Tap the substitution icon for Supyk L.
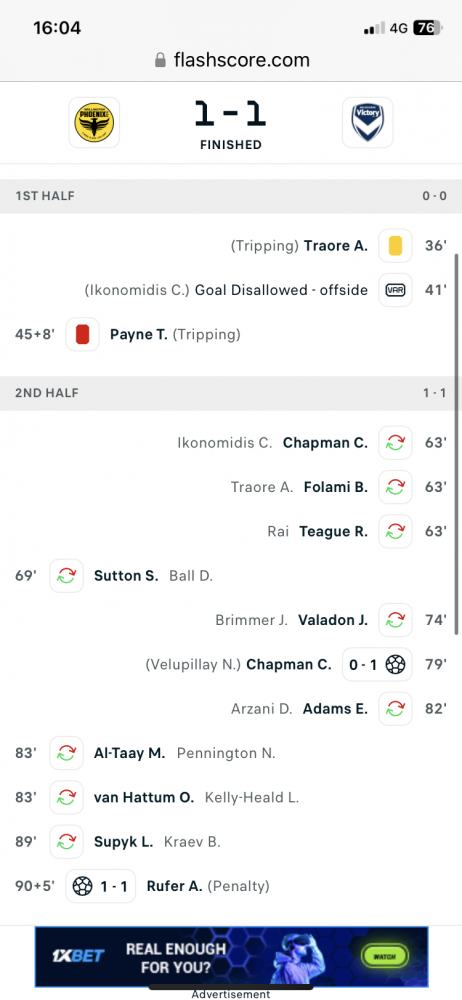 coord(66,842)
